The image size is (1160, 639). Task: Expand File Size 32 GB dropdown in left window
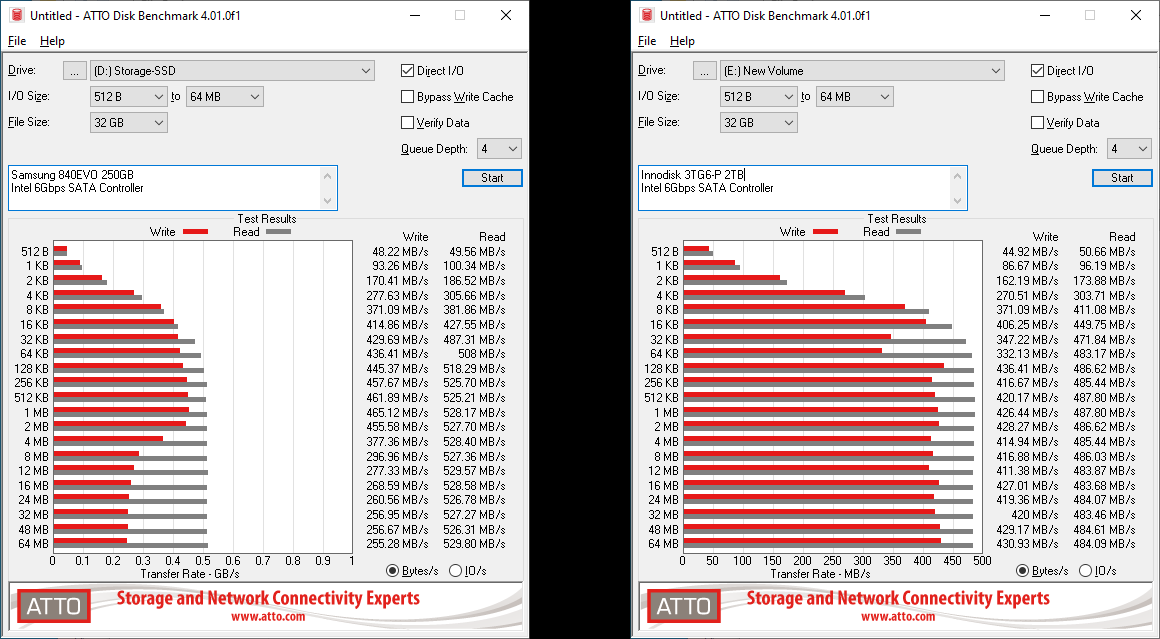pyautogui.click(x=129, y=123)
